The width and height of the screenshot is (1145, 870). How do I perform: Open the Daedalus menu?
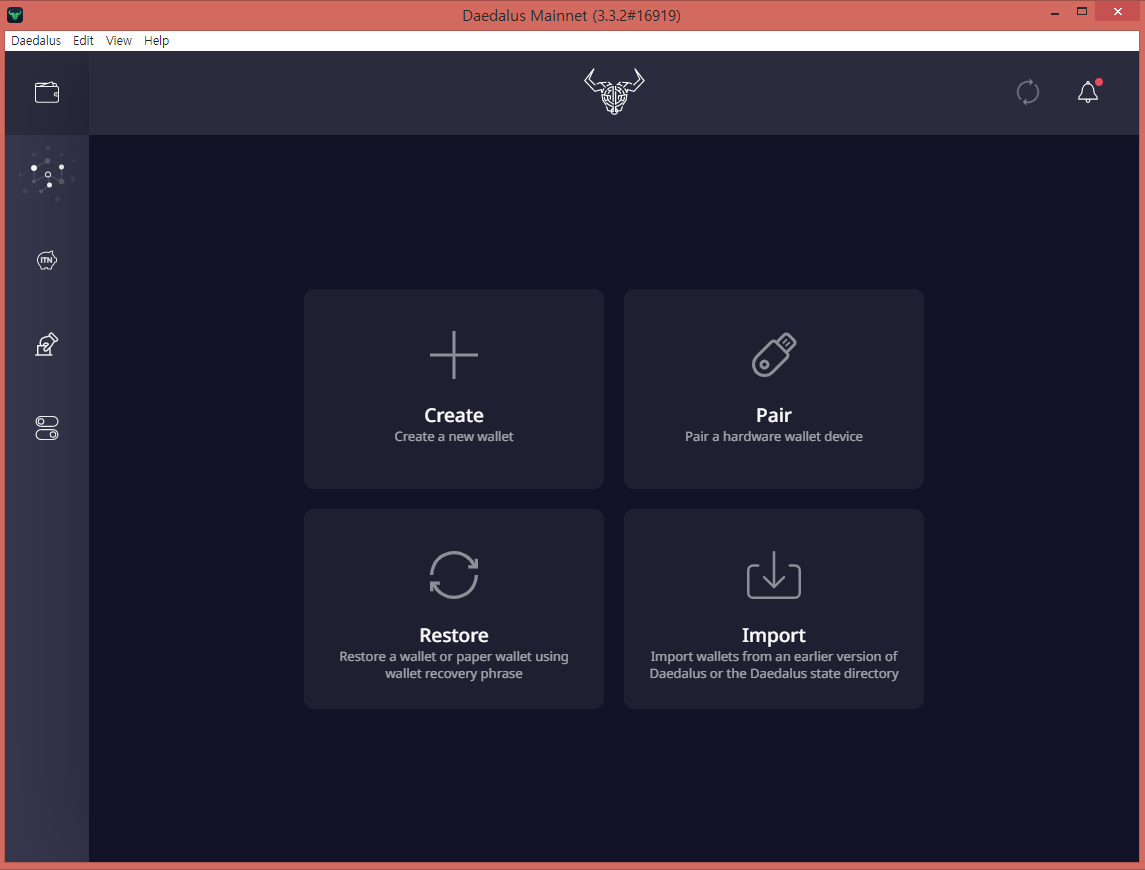pyautogui.click(x=36, y=41)
